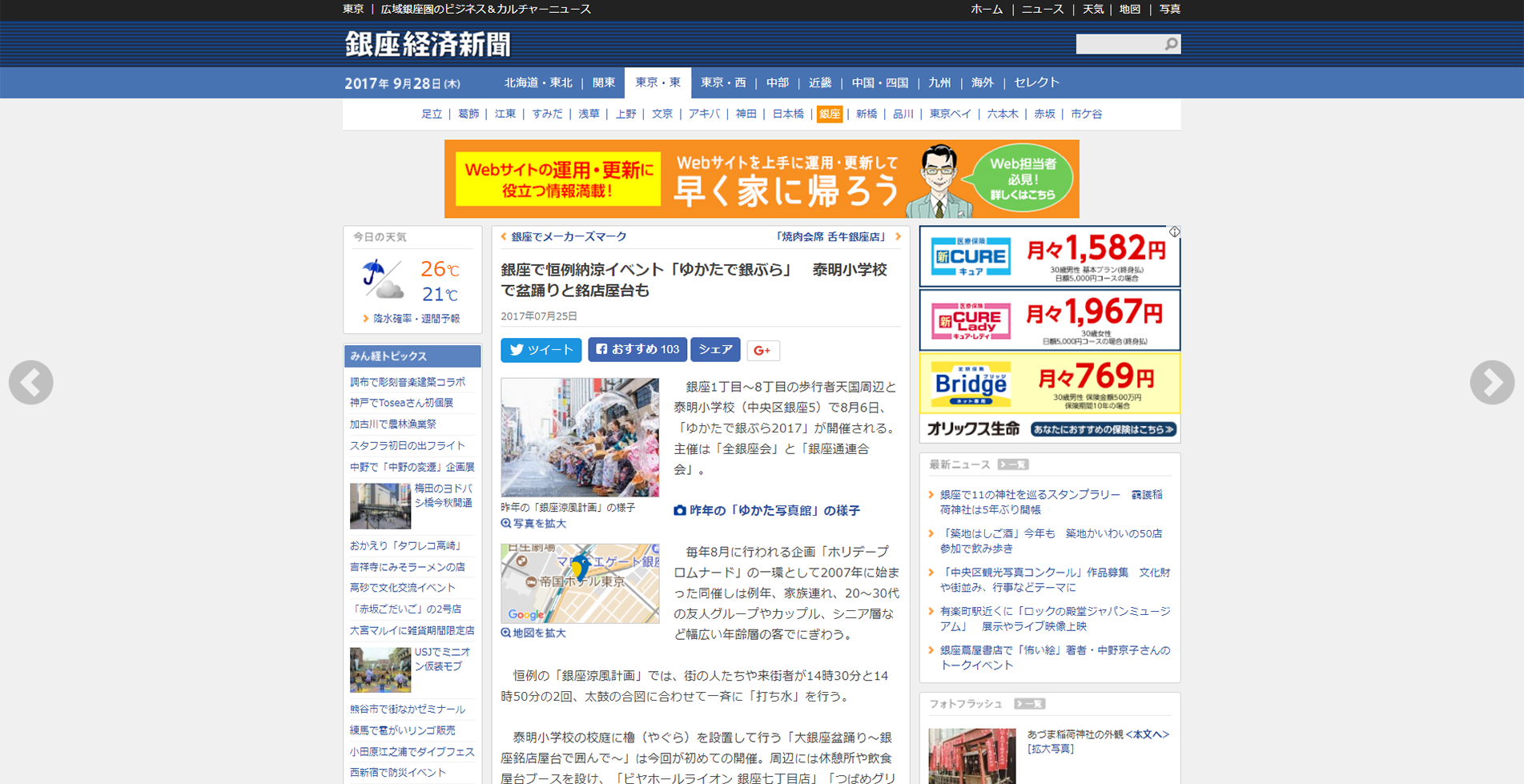Open topic おかえり「タワレコ高崎」
The height and width of the screenshot is (784, 1524).
tap(406, 545)
